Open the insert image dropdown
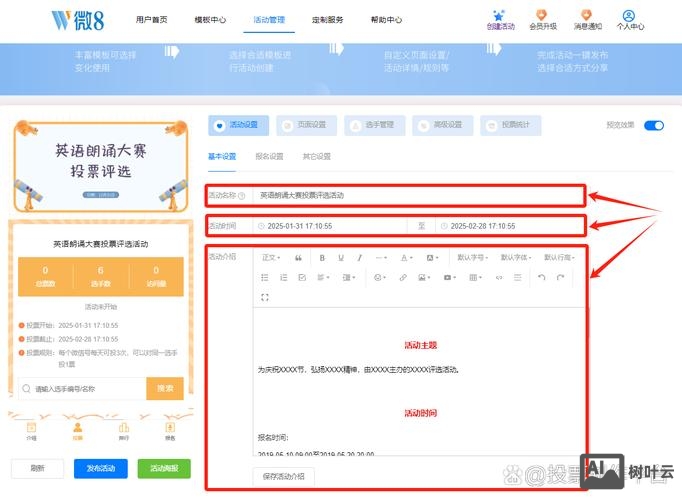This screenshot has height=500, width=682. click(424, 277)
